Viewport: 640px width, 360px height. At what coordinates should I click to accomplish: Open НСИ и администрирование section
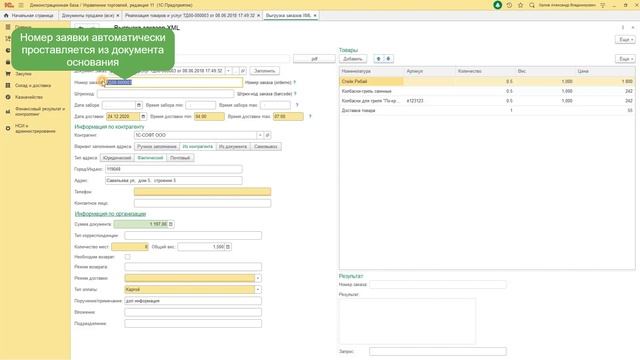pos(35,129)
